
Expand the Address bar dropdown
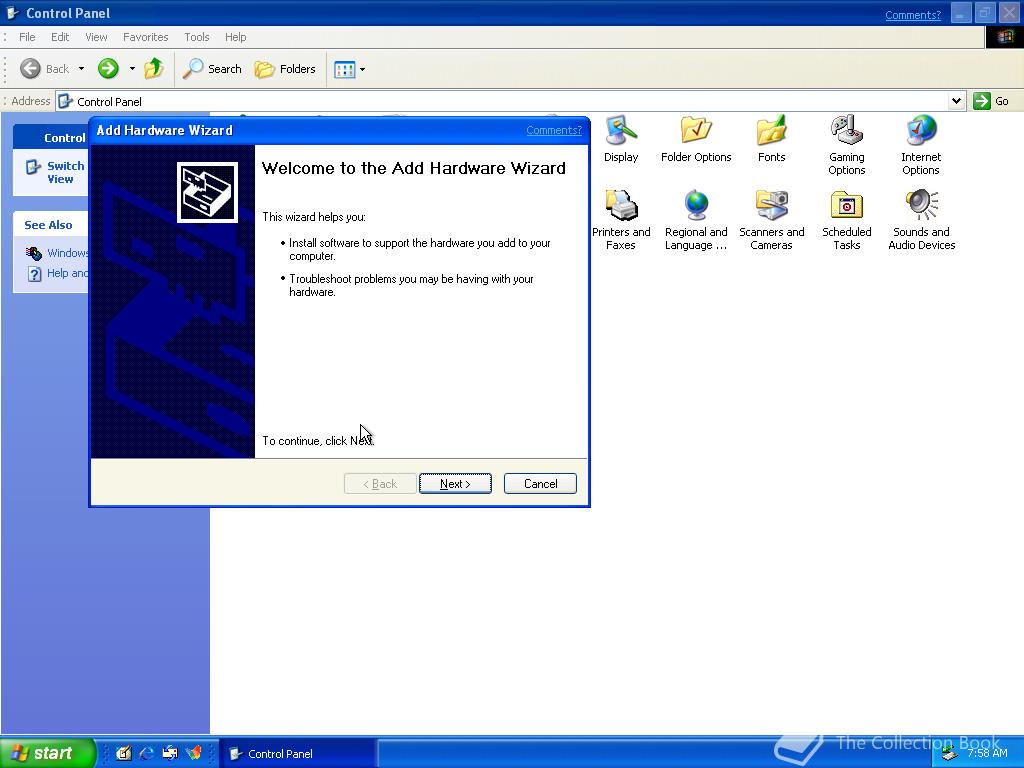click(956, 101)
